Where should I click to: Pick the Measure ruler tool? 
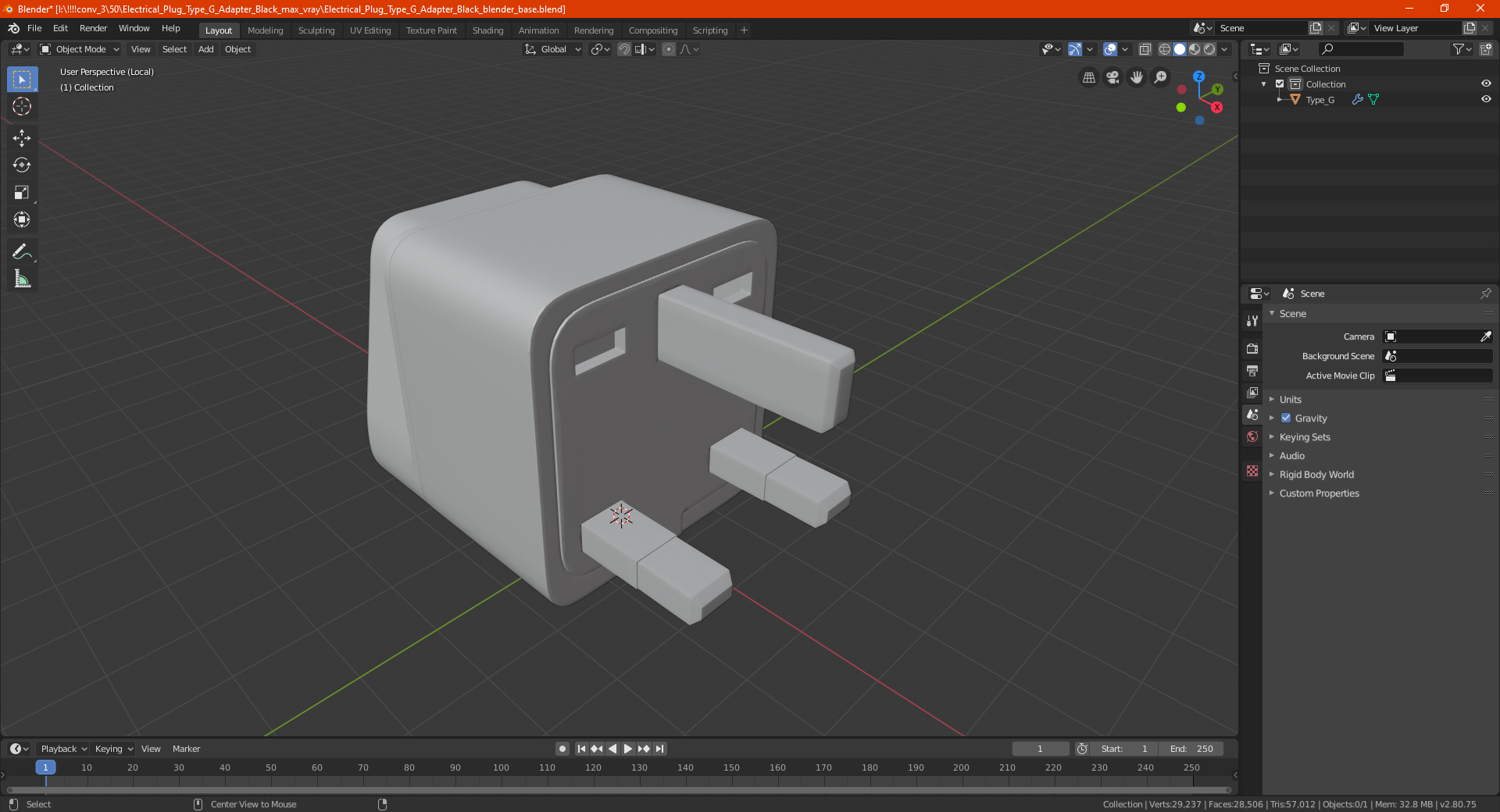coord(22,279)
